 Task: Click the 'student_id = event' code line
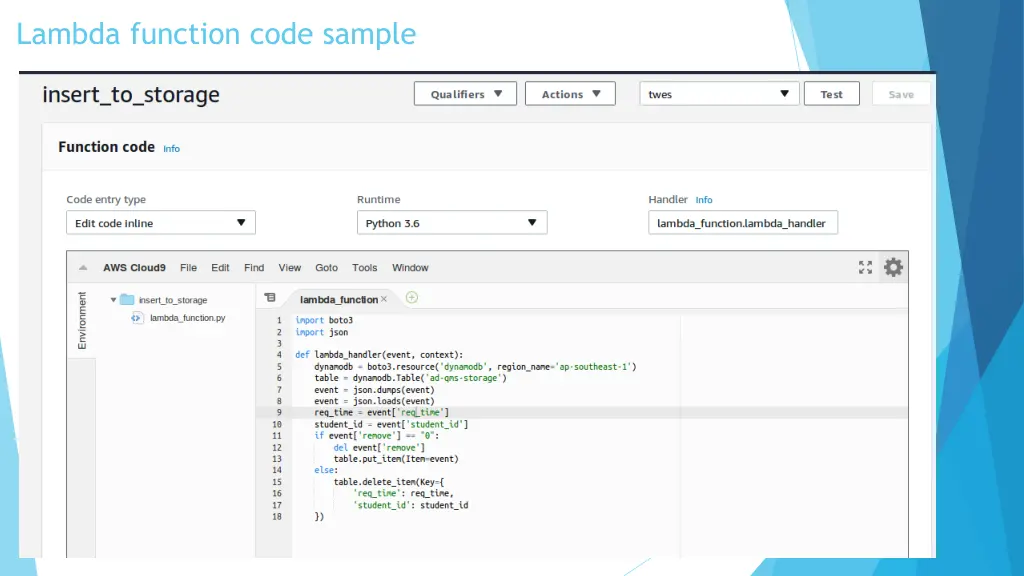coord(391,424)
